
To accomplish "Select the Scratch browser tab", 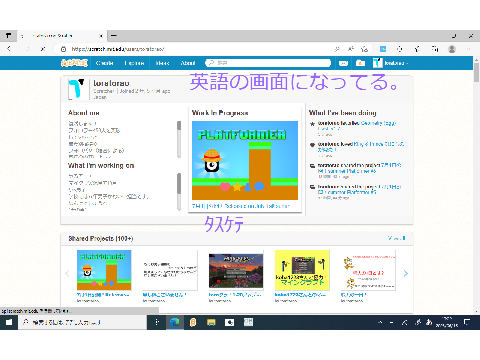I will click(x=62, y=36).
